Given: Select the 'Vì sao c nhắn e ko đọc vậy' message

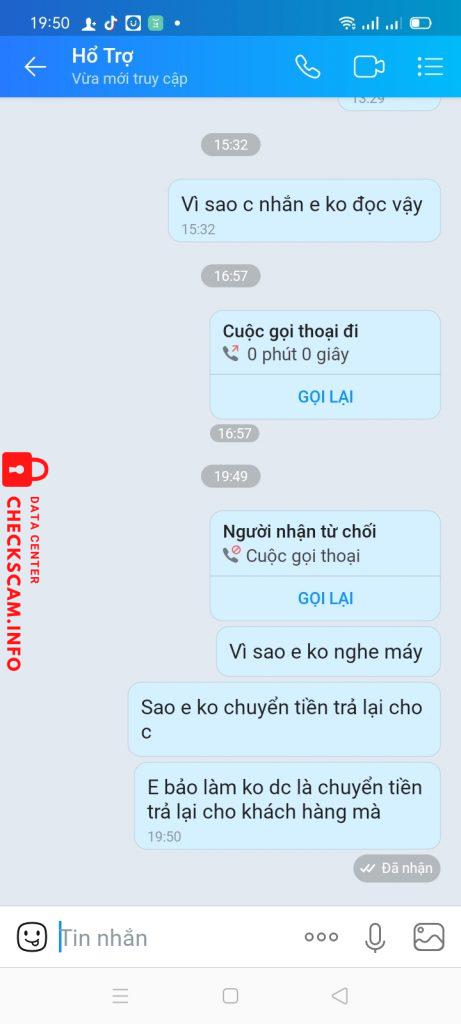Looking at the screenshot, I should [x=304, y=211].
